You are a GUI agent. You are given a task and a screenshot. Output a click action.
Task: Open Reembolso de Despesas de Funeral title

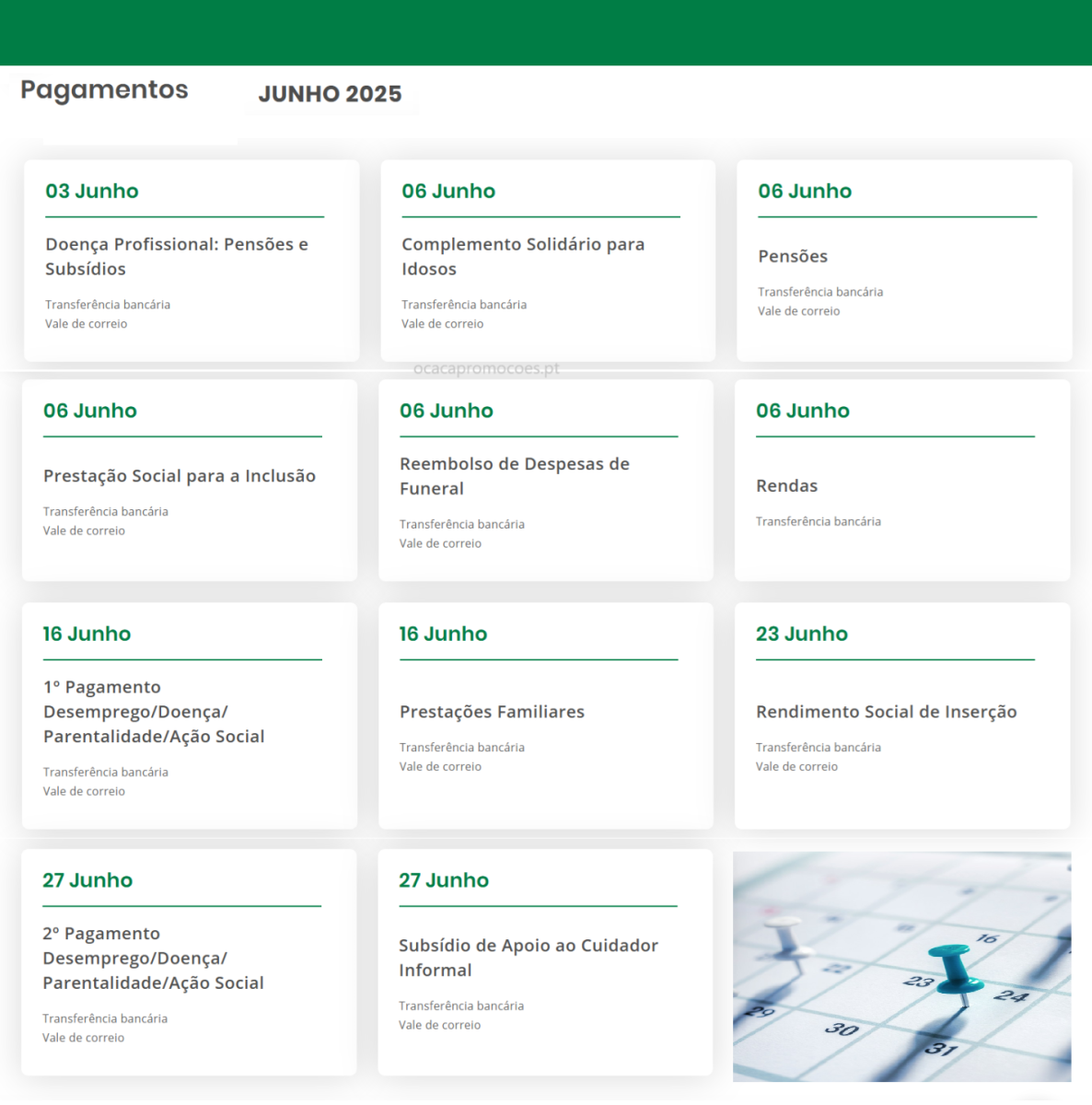tap(514, 476)
